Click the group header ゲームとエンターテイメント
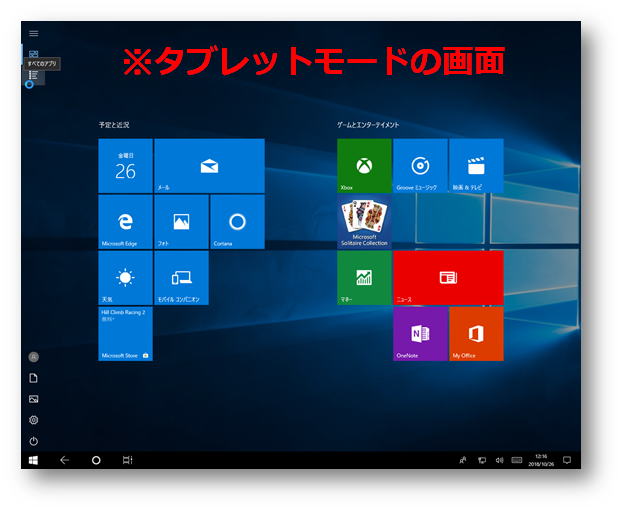Image resolution: width=623 pixels, height=511 pixels. [368, 125]
